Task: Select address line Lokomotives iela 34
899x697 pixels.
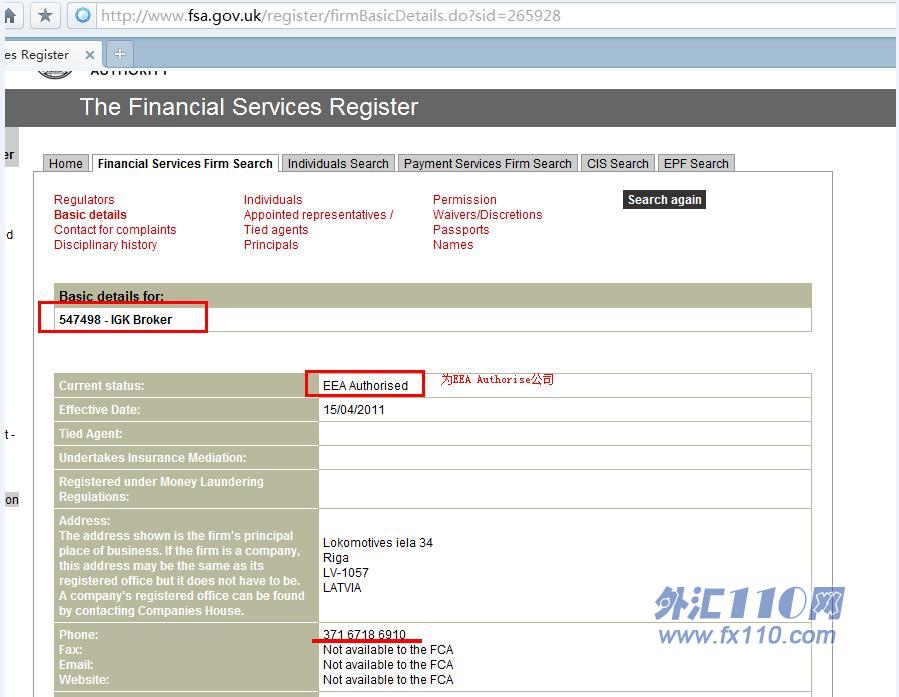Action: click(x=378, y=542)
